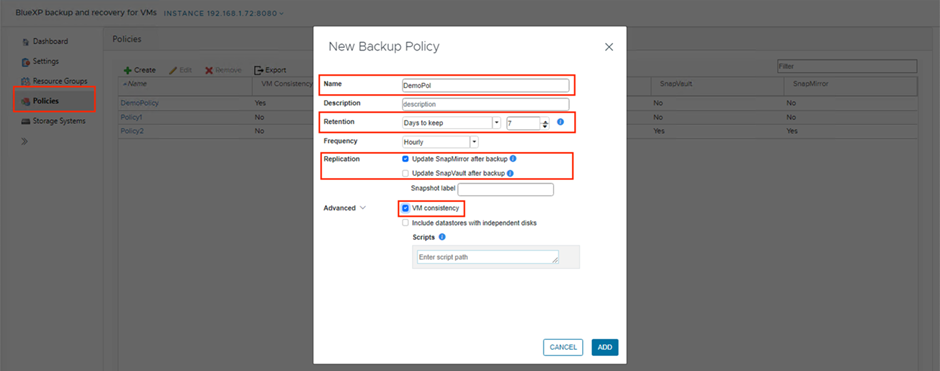Image resolution: width=940 pixels, height=371 pixels.
Task: Click the Scripts info icon
Action: click(442, 237)
